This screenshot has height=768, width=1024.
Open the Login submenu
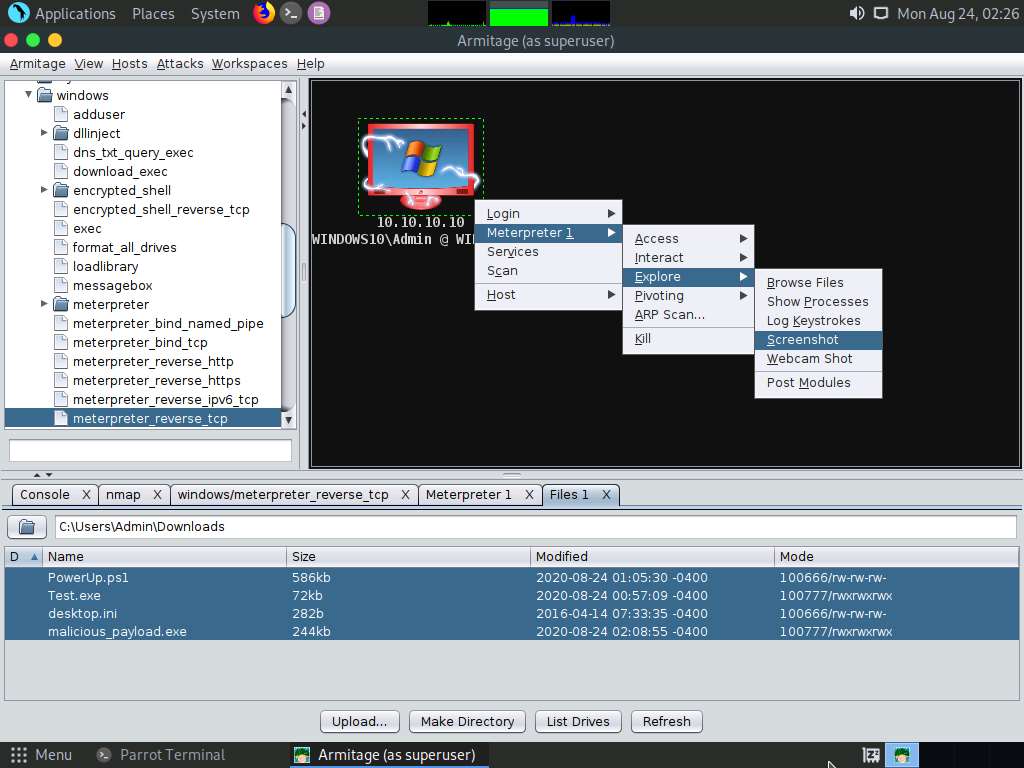point(548,214)
